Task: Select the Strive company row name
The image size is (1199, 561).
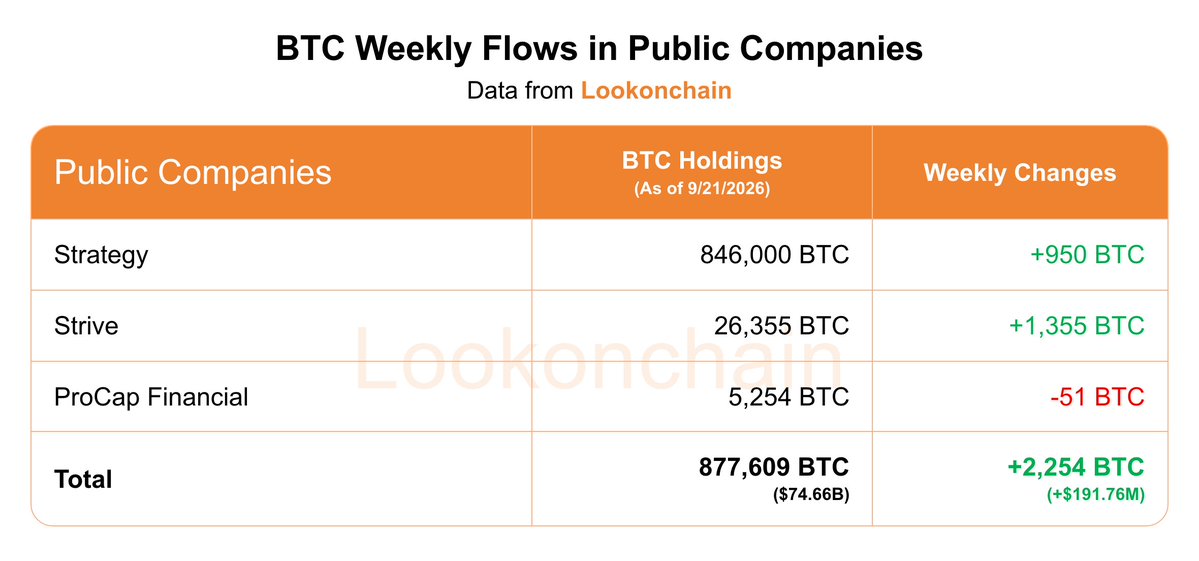Action: pyautogui.click(x=86, y=326)
